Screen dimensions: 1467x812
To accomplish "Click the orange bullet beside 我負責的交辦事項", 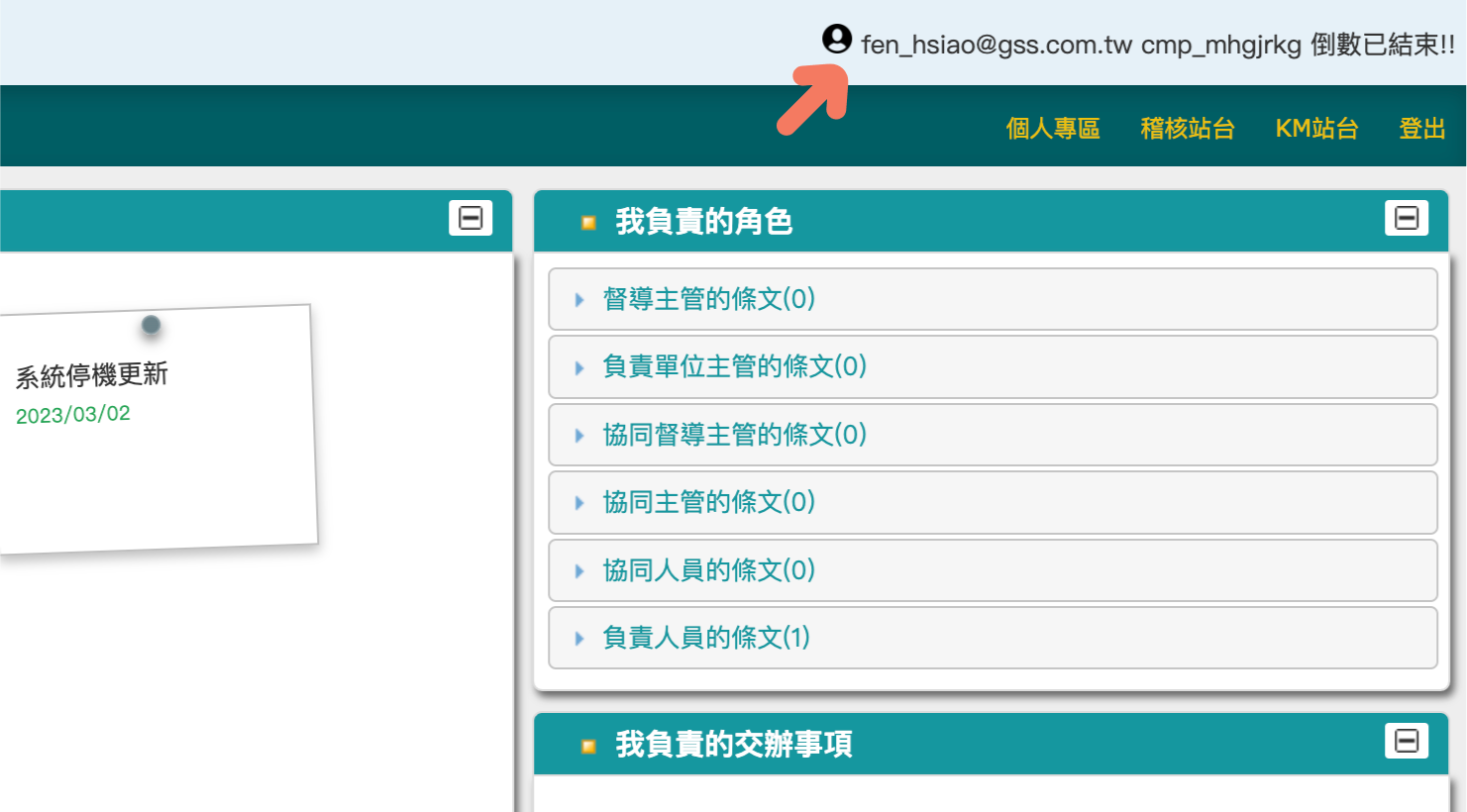I will click(x=588, y=746).
